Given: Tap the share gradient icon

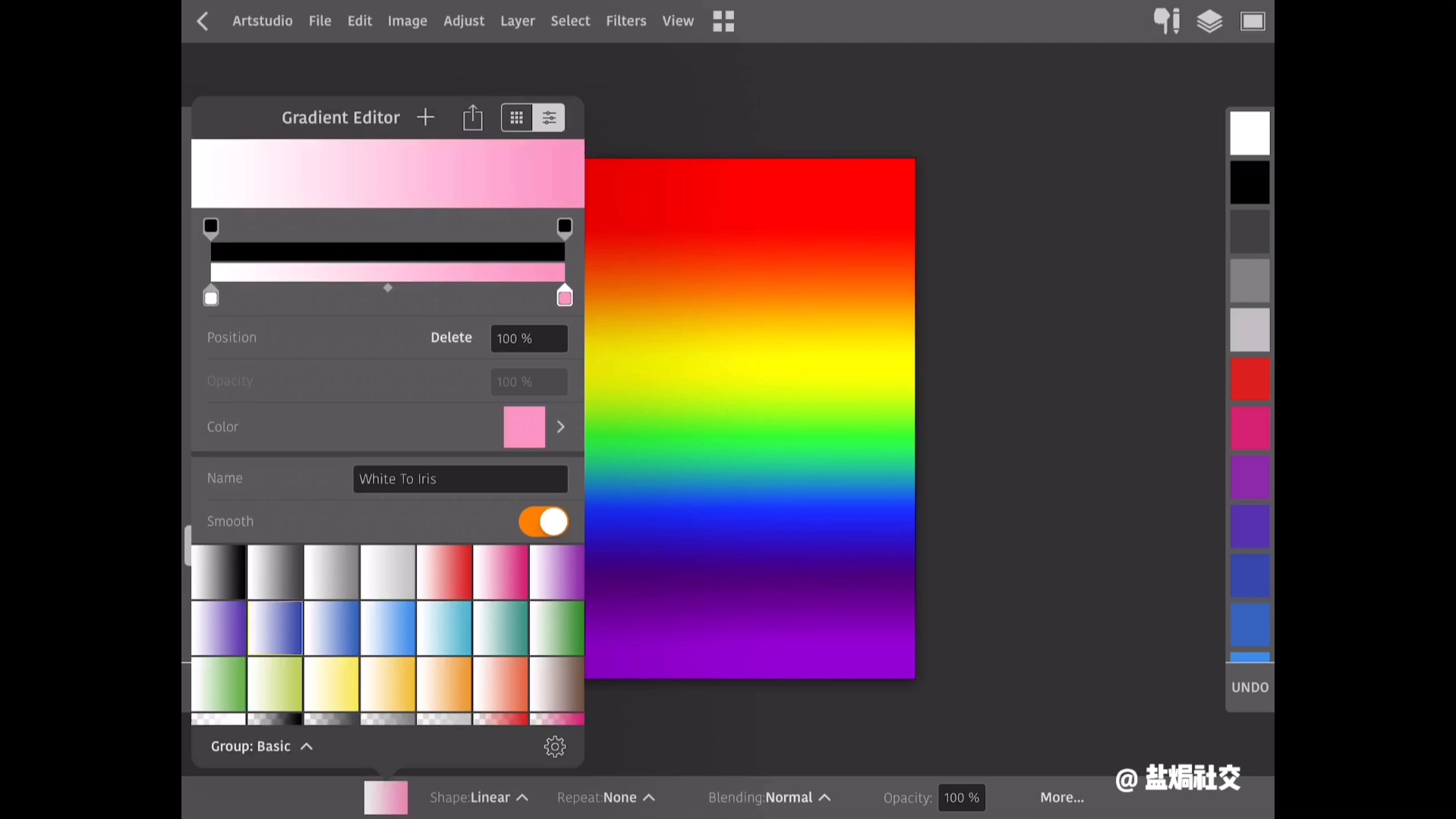Looking at the screenshot, I should [x=472, y=118].
